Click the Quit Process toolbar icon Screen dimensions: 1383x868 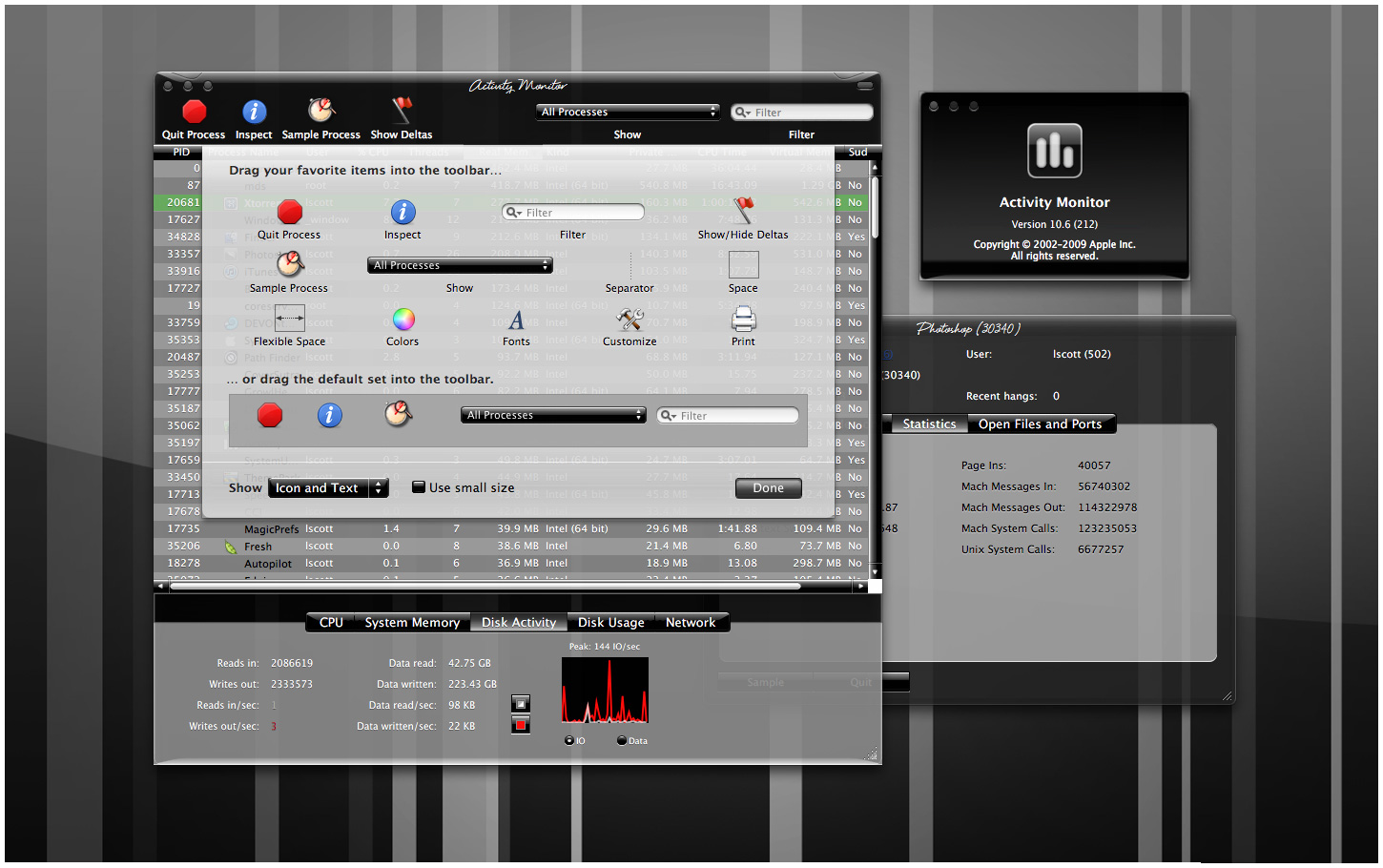[x=195, y=112]
